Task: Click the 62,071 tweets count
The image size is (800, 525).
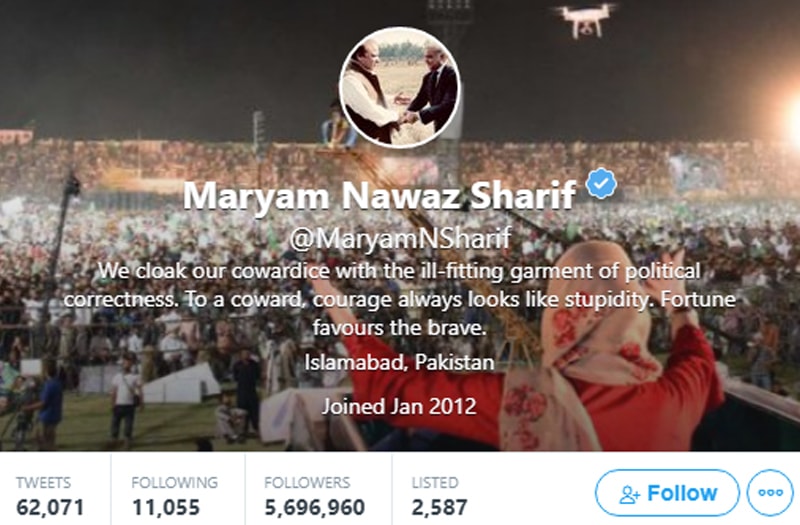Action: pyautogui.click(x=50, y=508)
